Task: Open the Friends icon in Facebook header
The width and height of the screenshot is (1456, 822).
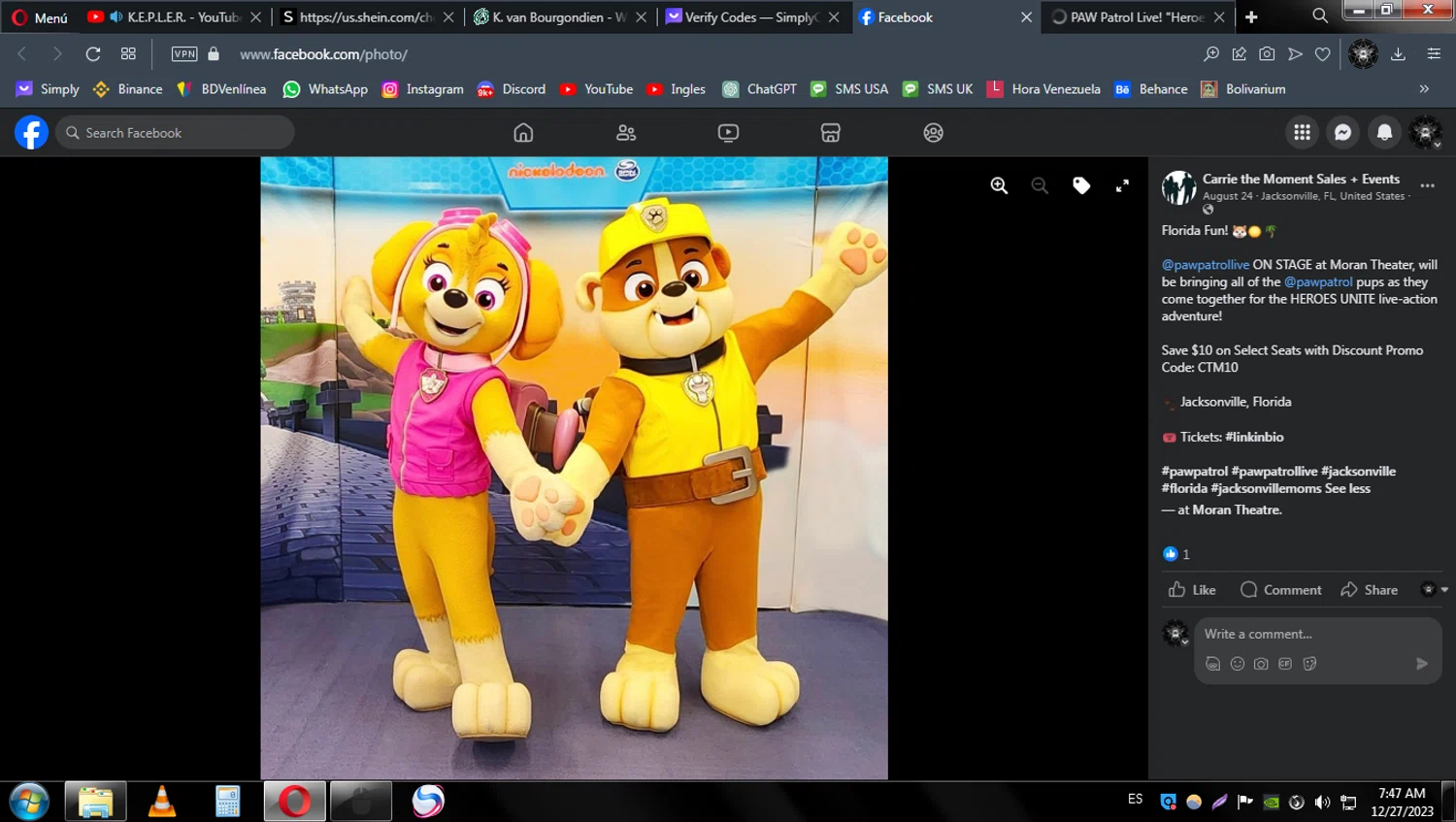Action: [626, 133]
